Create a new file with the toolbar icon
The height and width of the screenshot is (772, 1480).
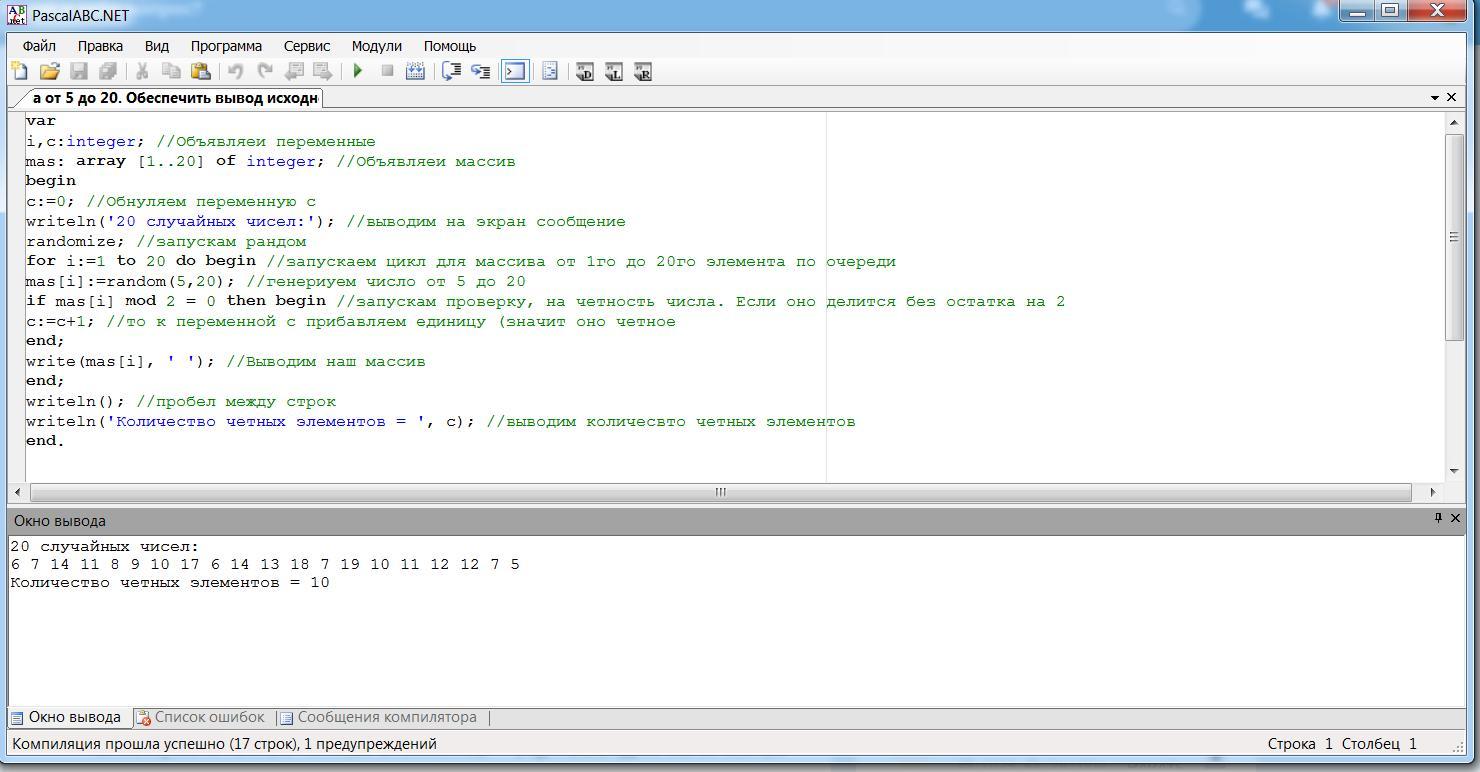tap(20, 71)
